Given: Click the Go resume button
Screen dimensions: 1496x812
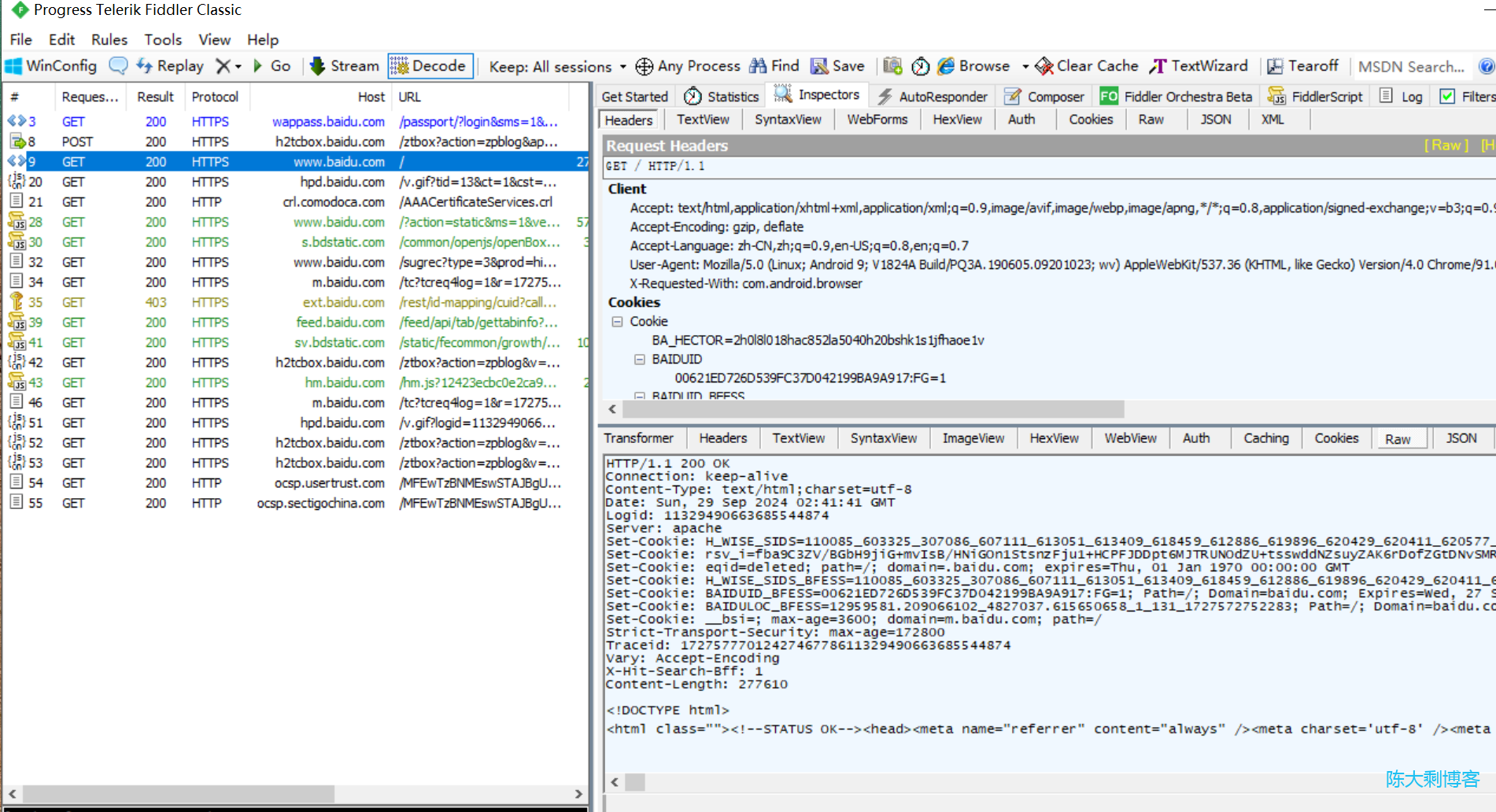Looking at the screenshot, I should click(x=272, y=66).
